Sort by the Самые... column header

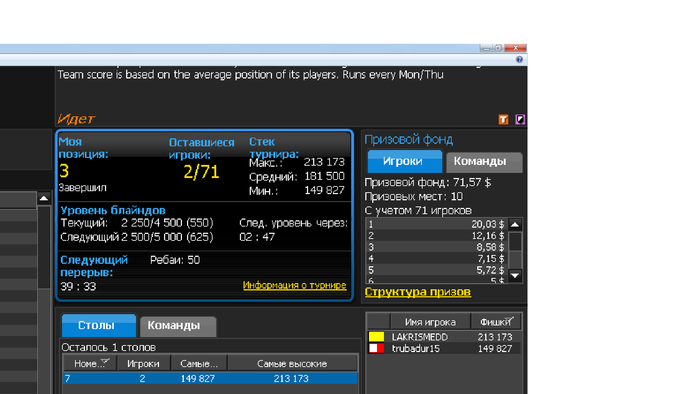click(199, 363)
